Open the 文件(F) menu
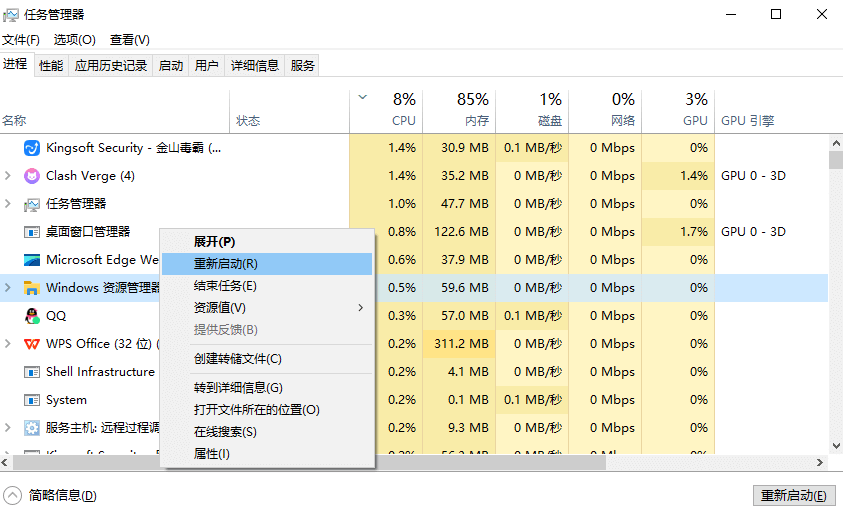The height and width of the screenshot is (515, 843). pos(20,40)
